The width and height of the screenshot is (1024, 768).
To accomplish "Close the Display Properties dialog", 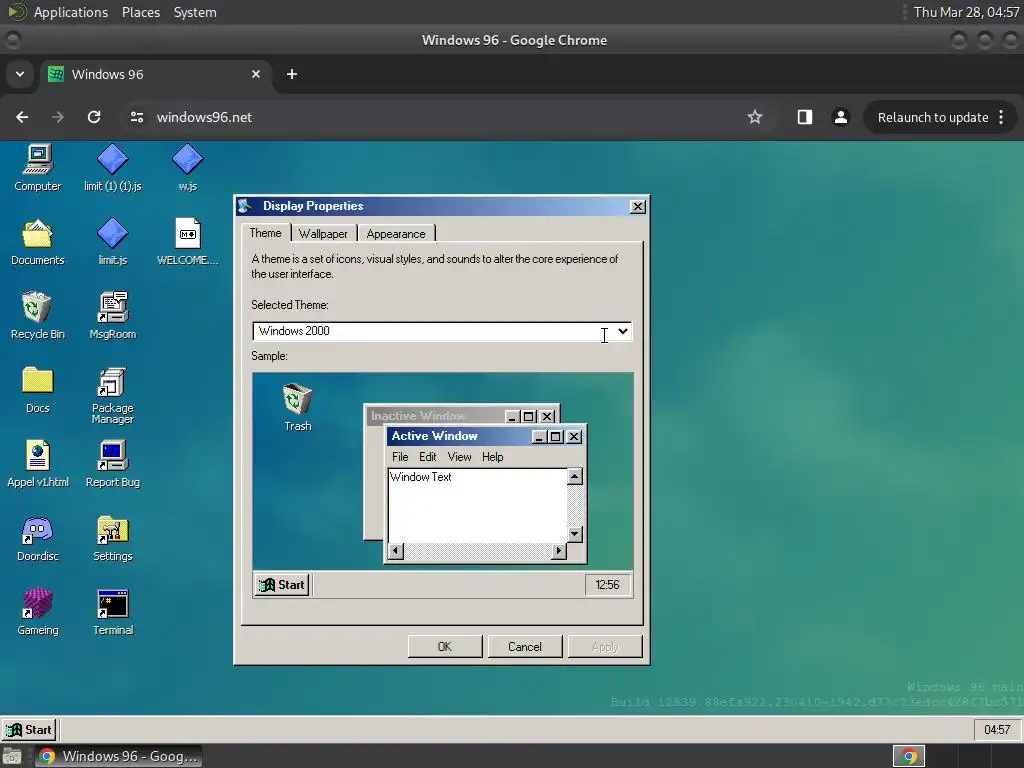I will 637,206.
